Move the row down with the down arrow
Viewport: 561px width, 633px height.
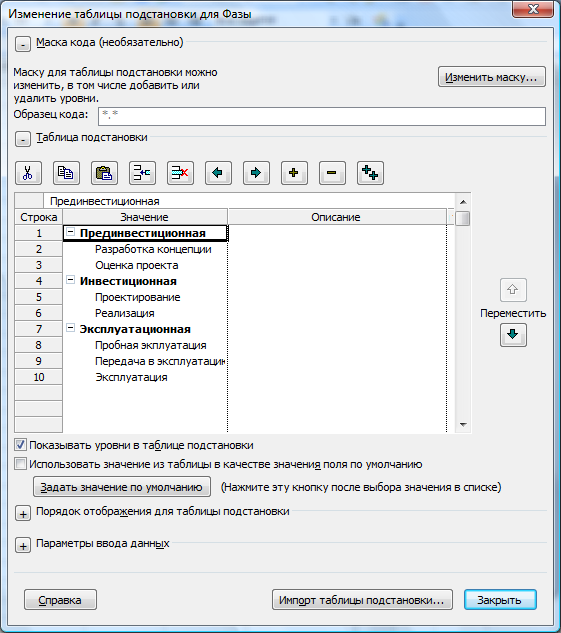click(x=513, y=335)
